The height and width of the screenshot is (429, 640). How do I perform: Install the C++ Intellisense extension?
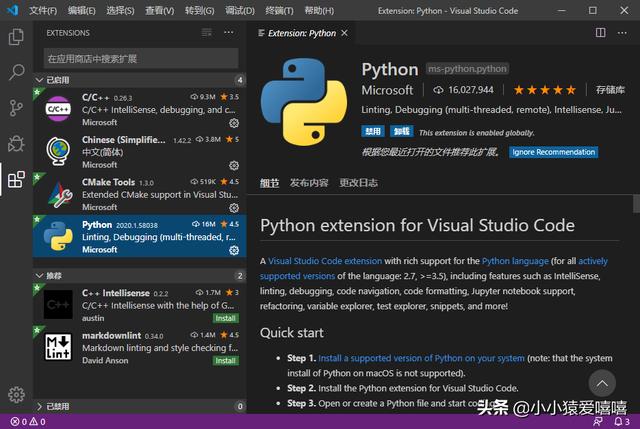tap(225, 318)
